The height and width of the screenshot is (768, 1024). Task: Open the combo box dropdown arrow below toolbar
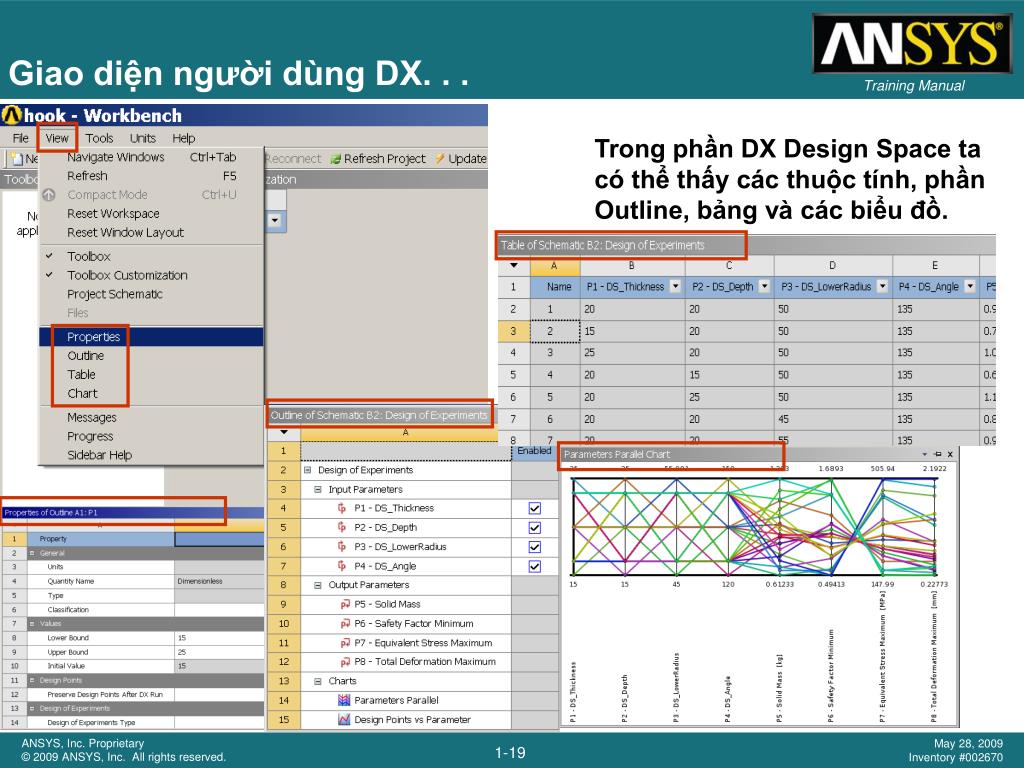pyautogui.click(x=275, y=221)
